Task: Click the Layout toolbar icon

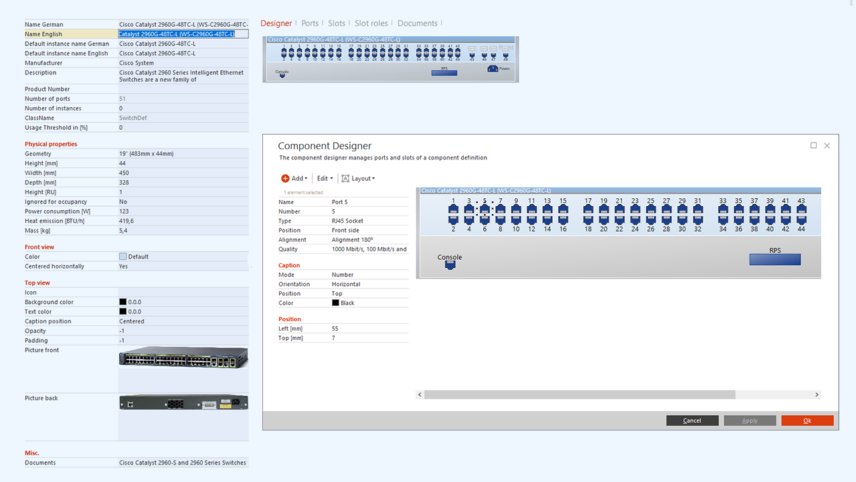Action: (345, 179)
